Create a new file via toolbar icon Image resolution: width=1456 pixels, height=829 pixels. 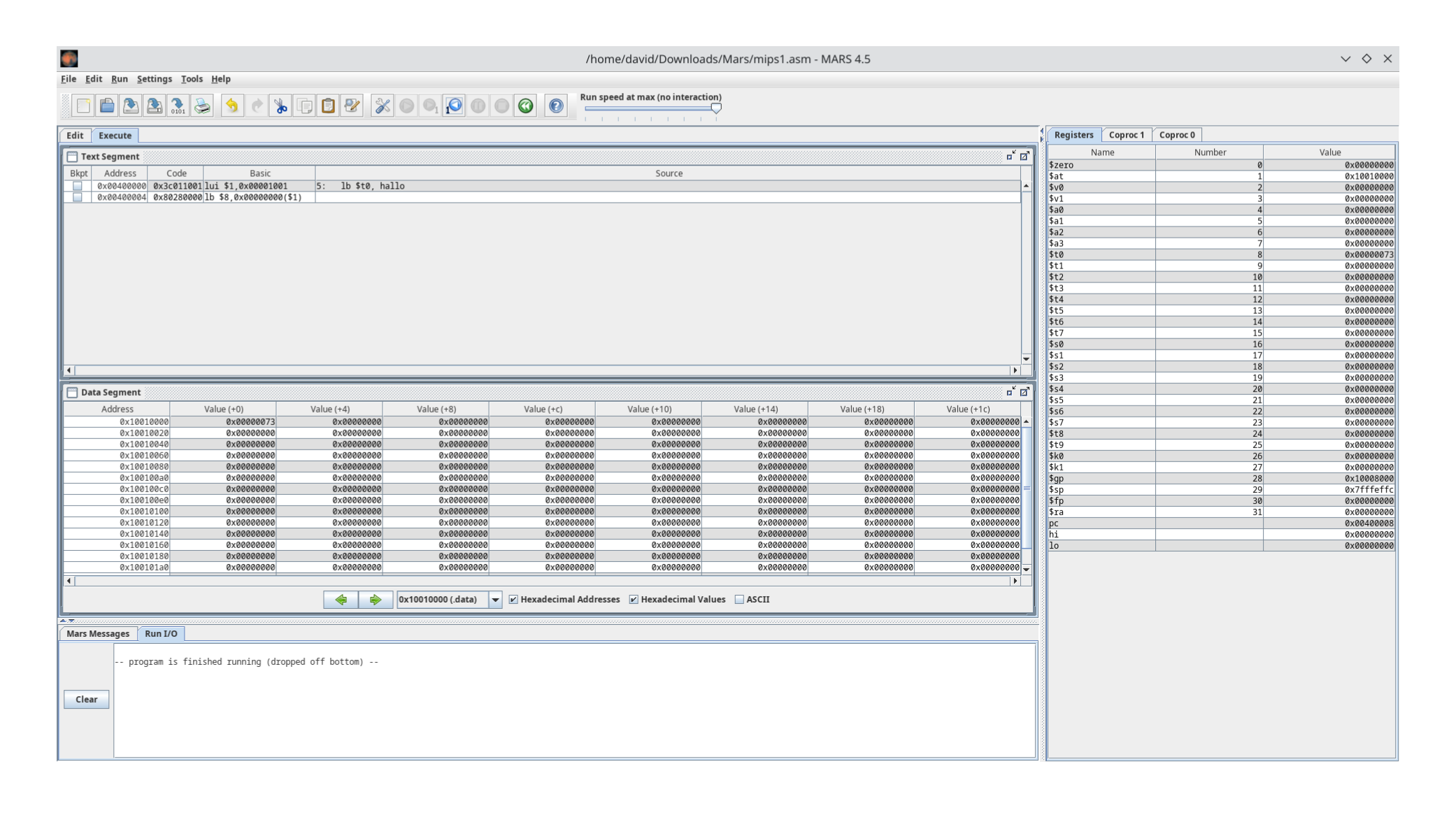pos(83,106)
